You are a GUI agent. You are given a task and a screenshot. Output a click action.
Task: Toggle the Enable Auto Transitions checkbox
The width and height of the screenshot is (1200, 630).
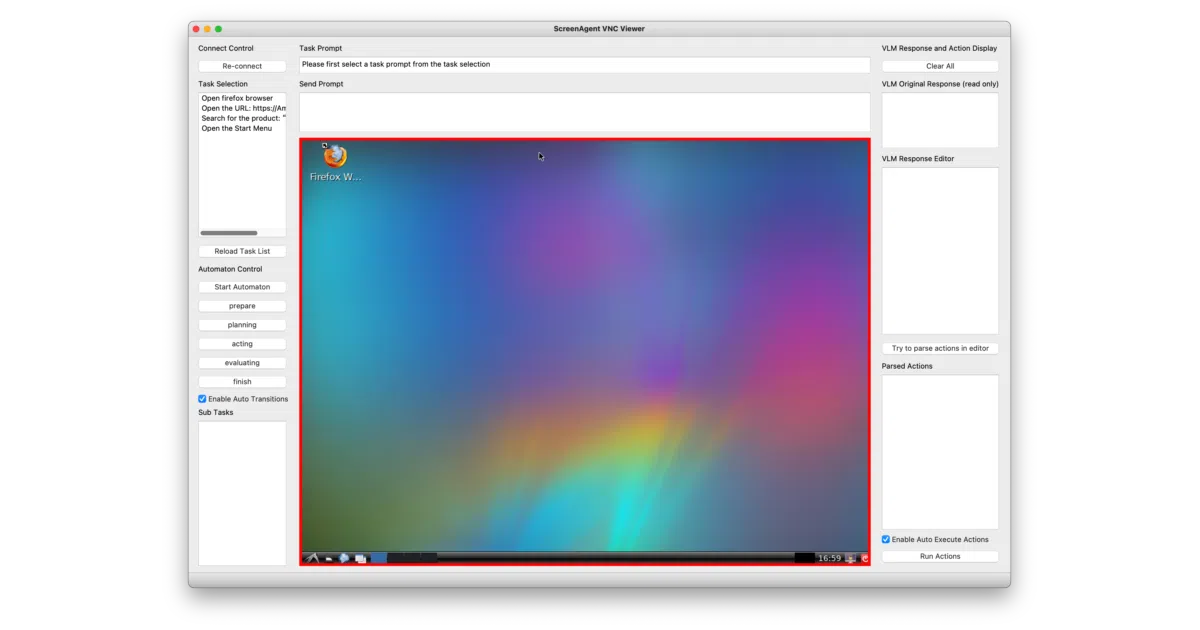click(x=202, y=399)
